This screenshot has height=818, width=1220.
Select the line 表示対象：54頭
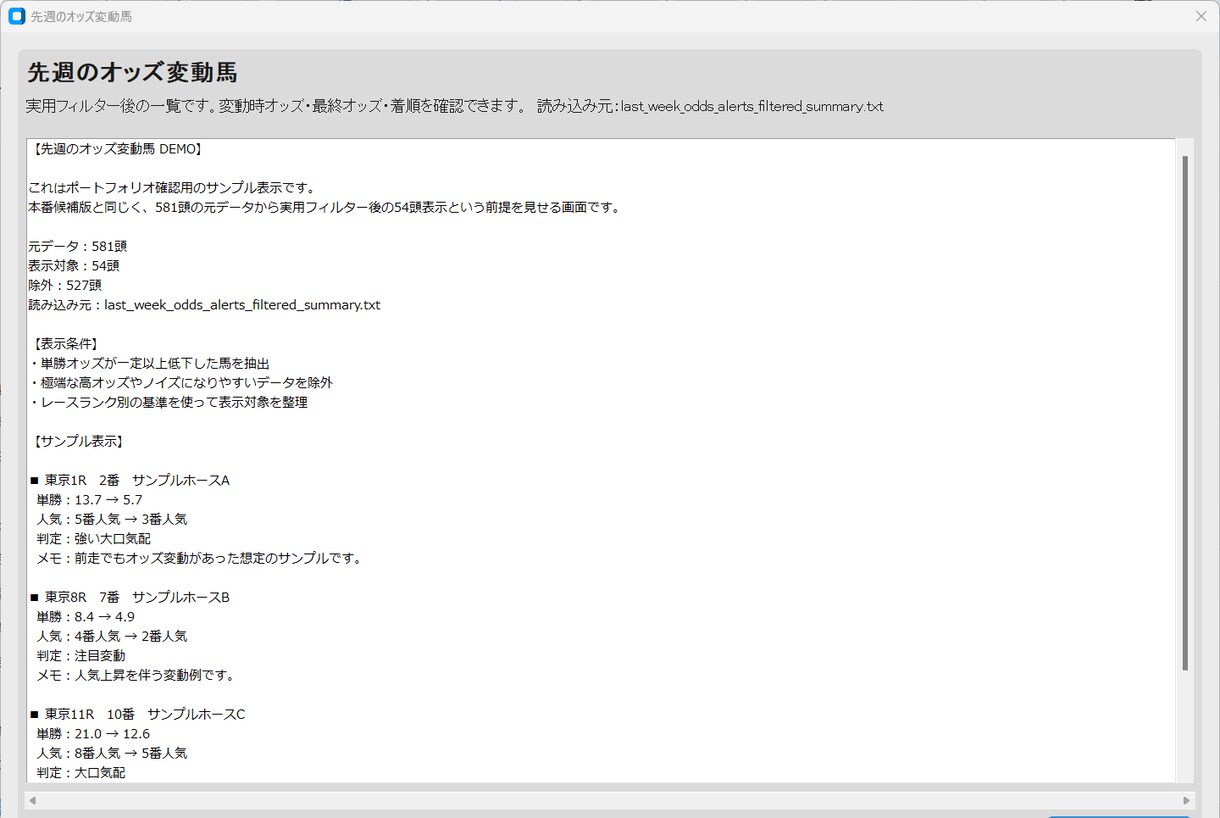pyautogui.click(x=74, y=266)
